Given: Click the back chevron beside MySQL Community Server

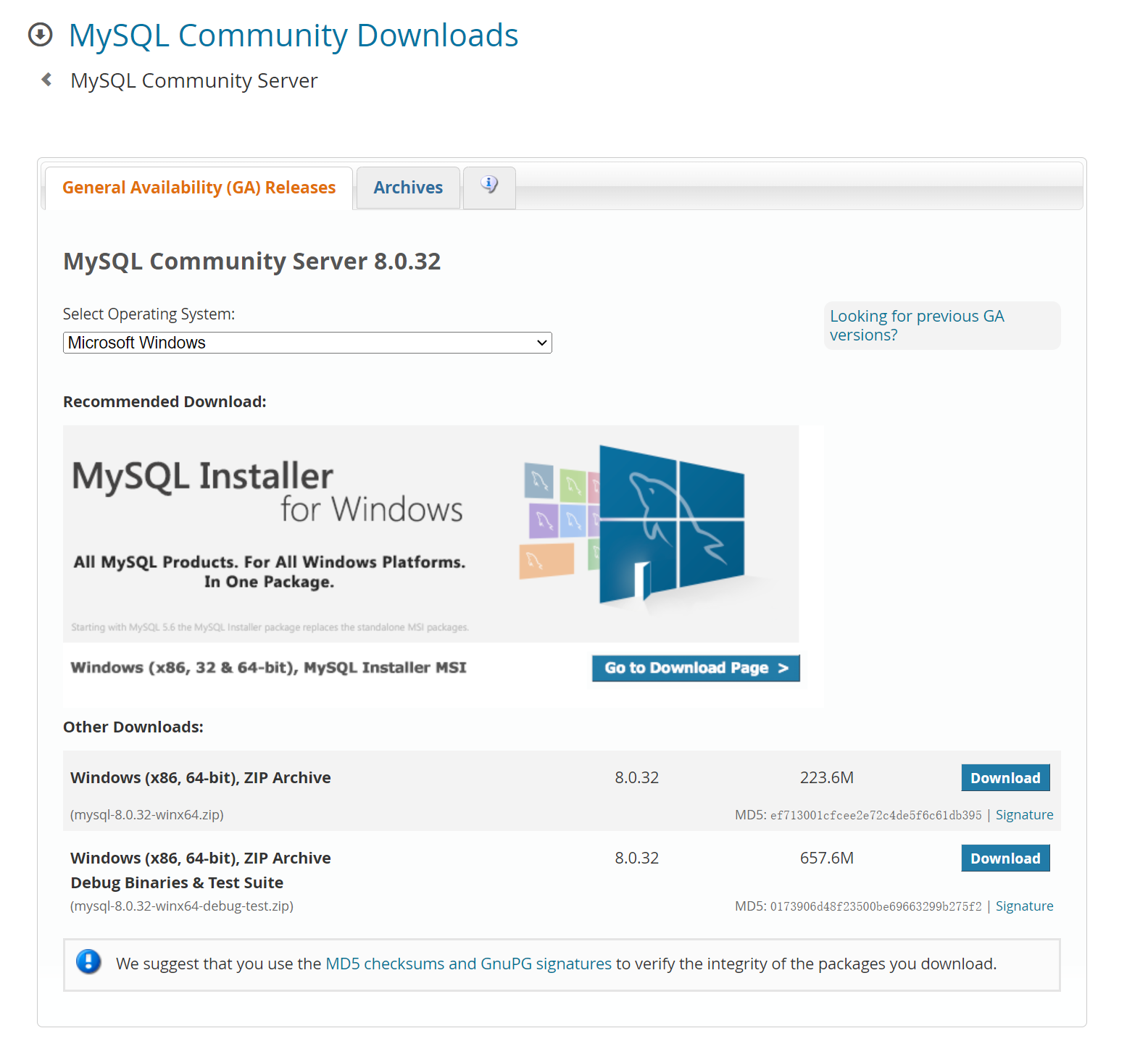Looking at the screenshot, I should (47, 80).
